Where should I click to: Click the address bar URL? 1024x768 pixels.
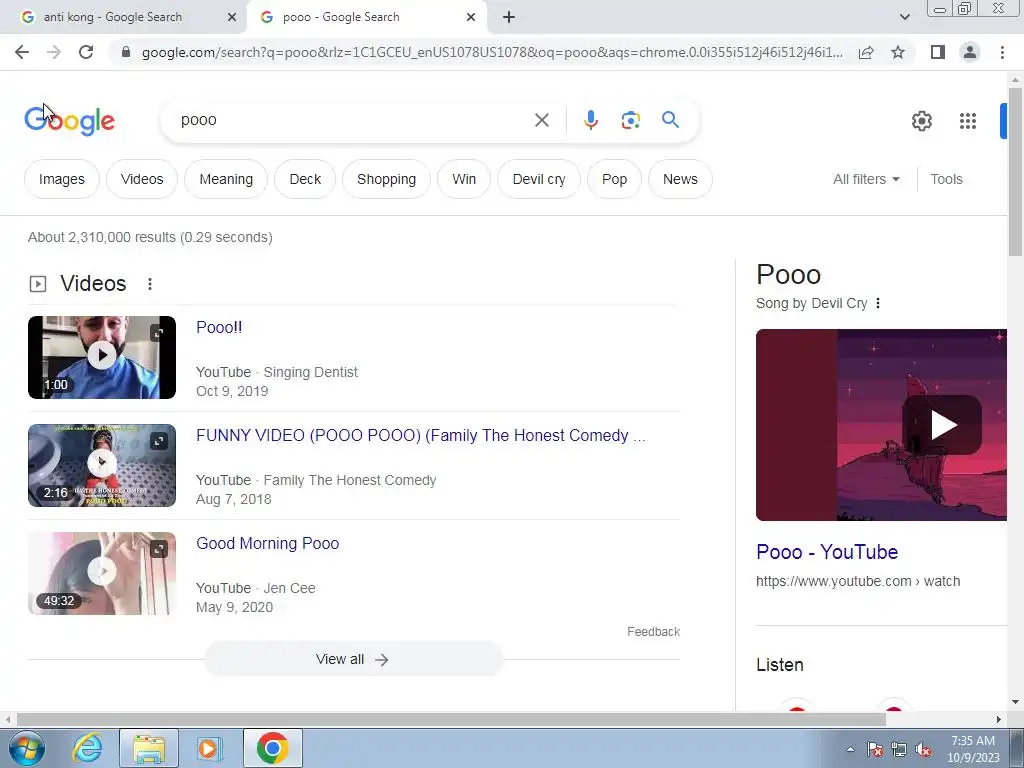(492, 52)
